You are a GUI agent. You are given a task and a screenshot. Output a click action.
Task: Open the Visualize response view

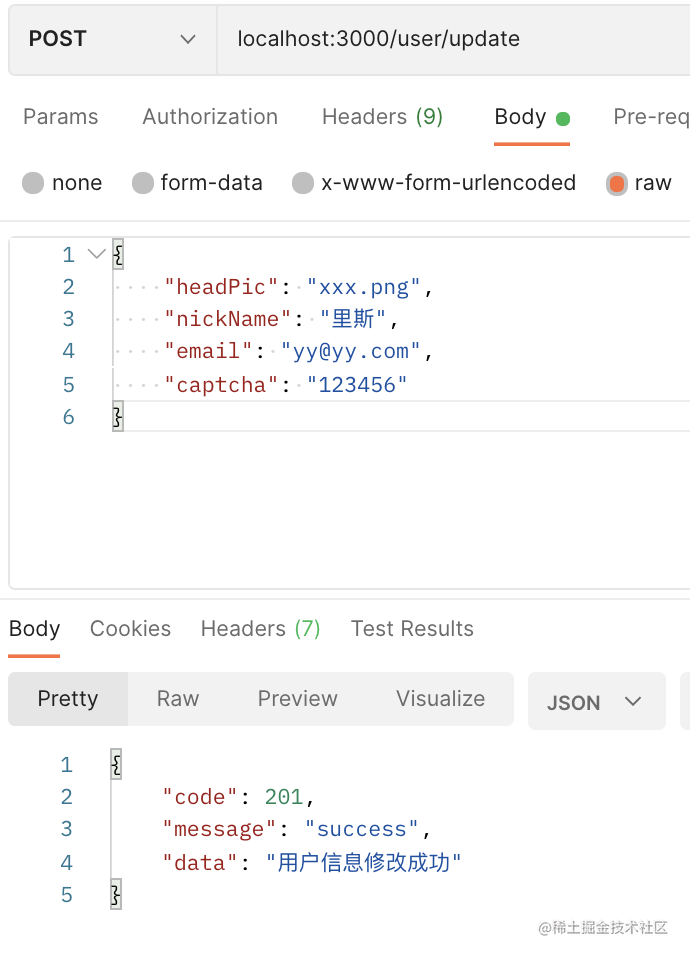pyautogui.click(x=440, y=699)
